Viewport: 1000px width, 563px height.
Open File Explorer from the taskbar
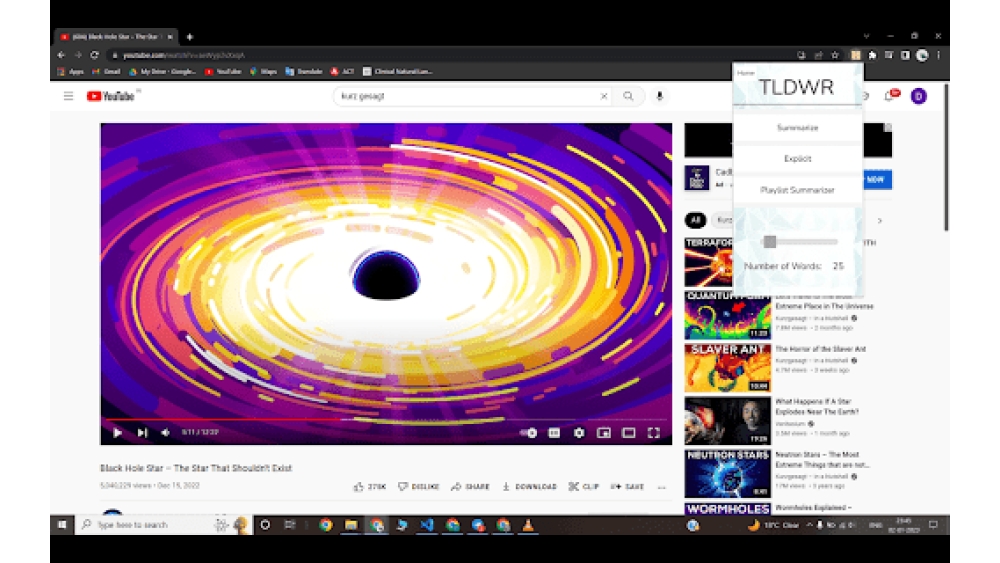(351, 525)
